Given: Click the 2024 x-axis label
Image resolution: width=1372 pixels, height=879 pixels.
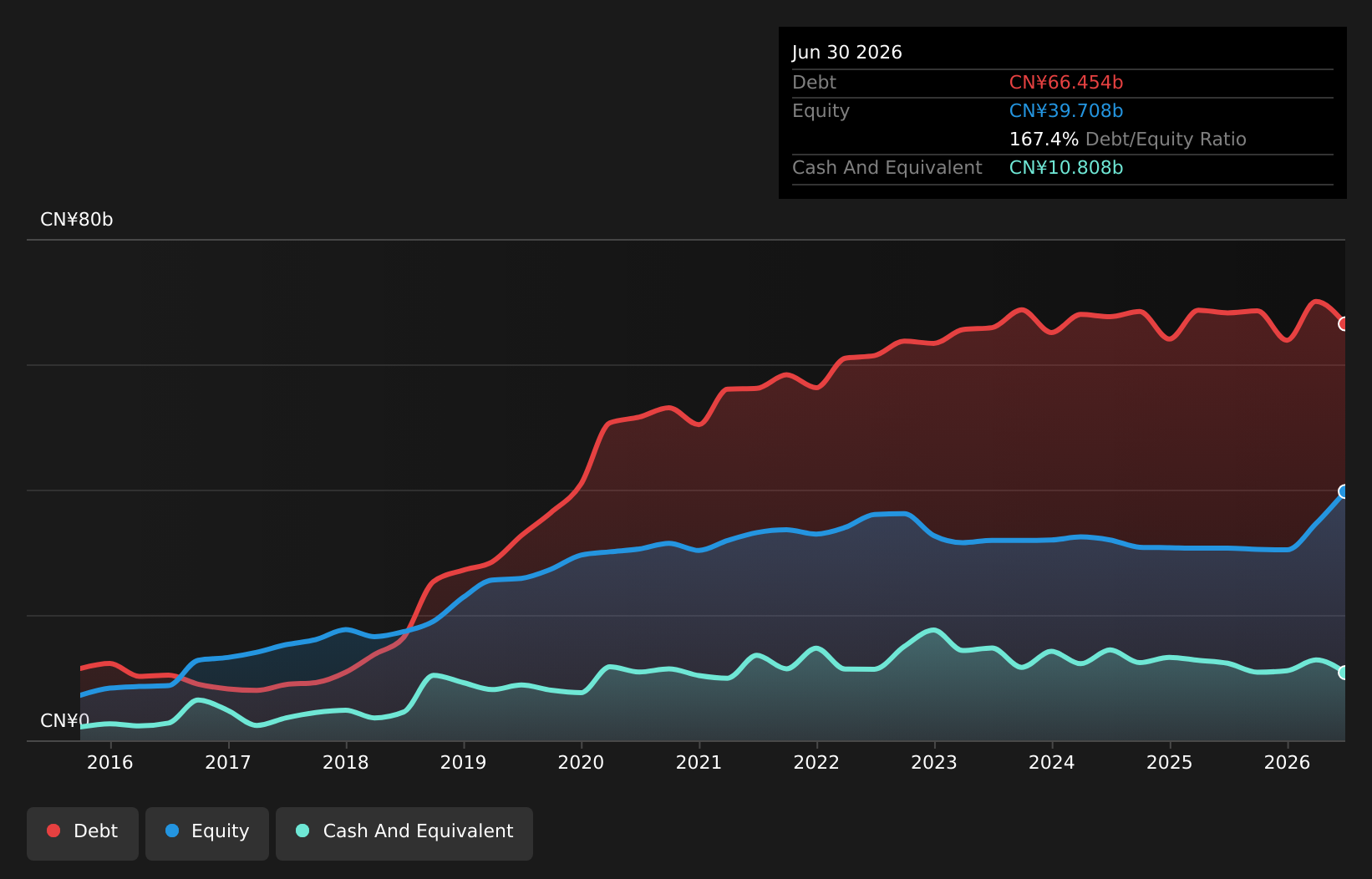Looking at the screenshot, I should pos(1052,762).
